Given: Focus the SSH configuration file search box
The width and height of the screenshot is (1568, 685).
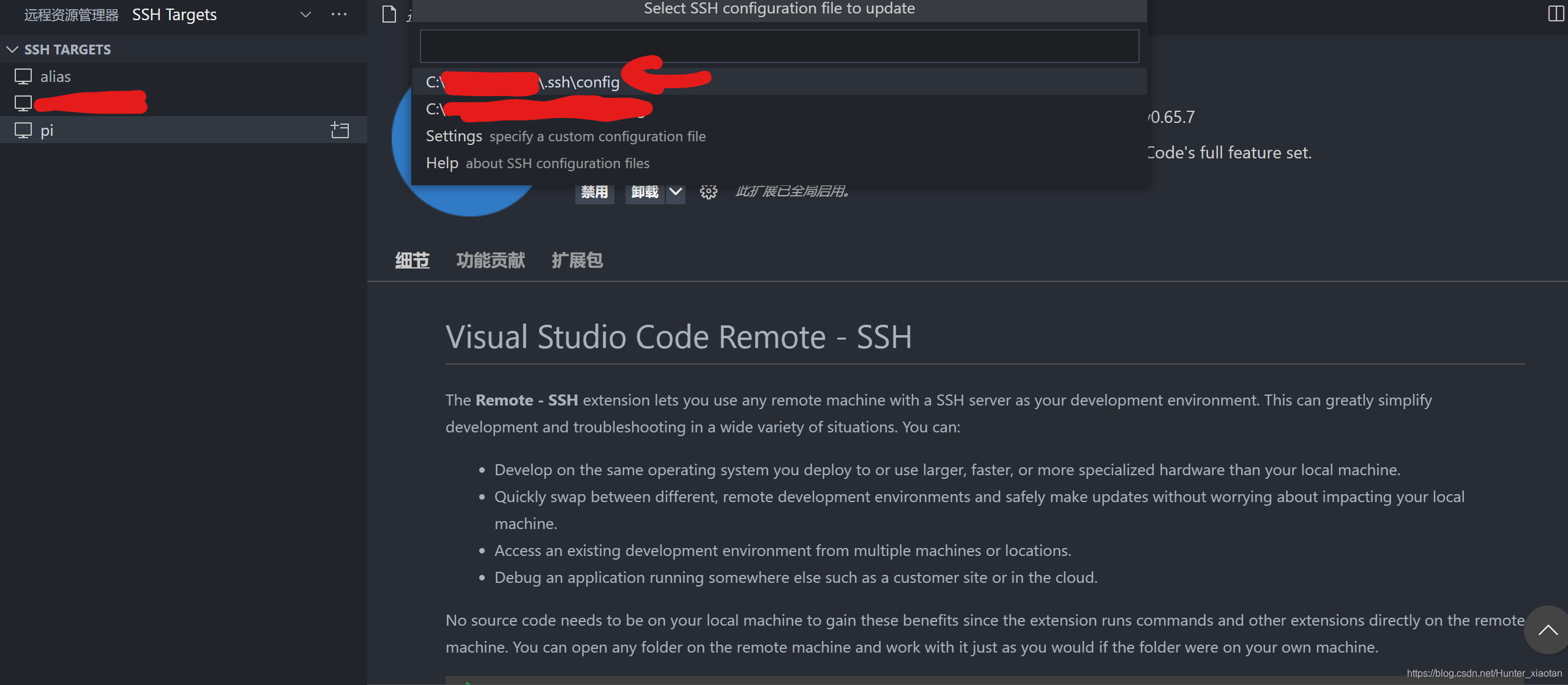Looking at the screenshot, I should pyautogui.click(x=779, y=46).
